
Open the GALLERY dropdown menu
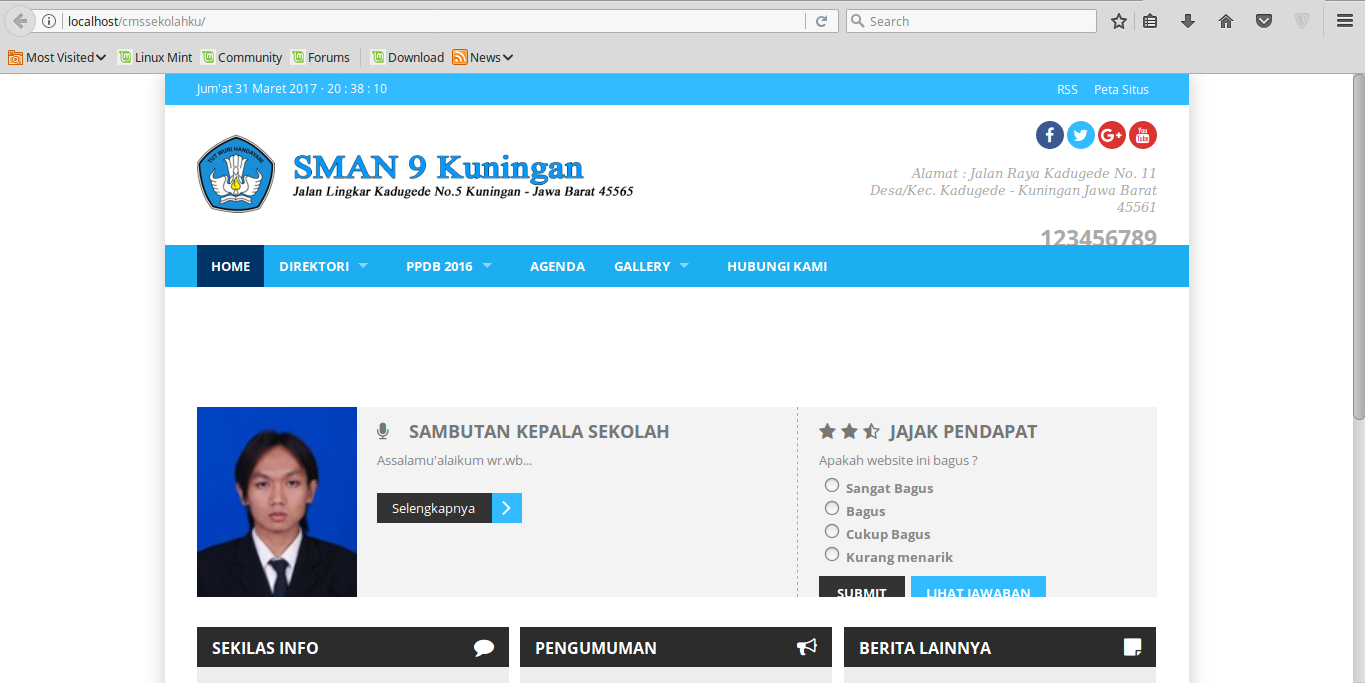pos(643,266)
